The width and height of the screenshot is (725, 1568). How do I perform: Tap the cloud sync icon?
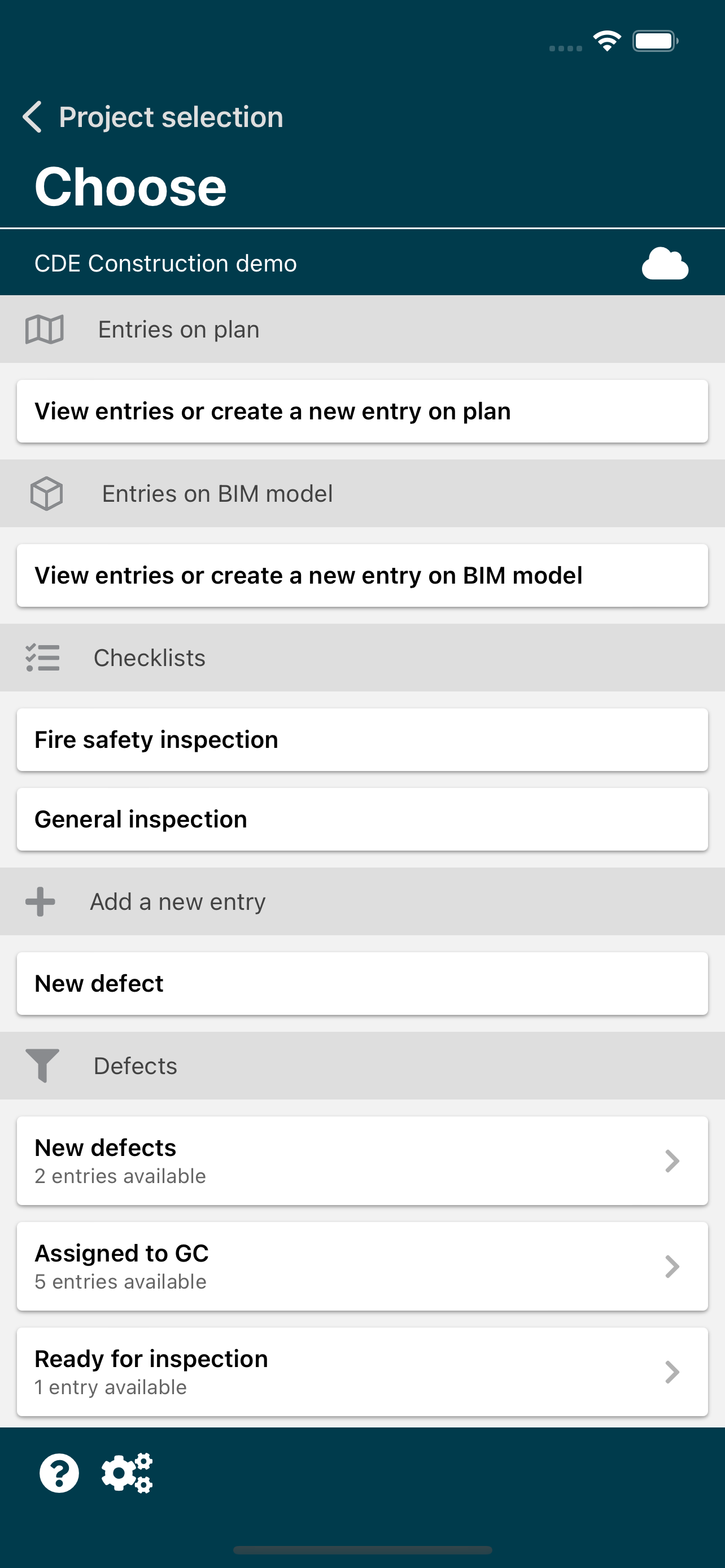pos(665,264)
